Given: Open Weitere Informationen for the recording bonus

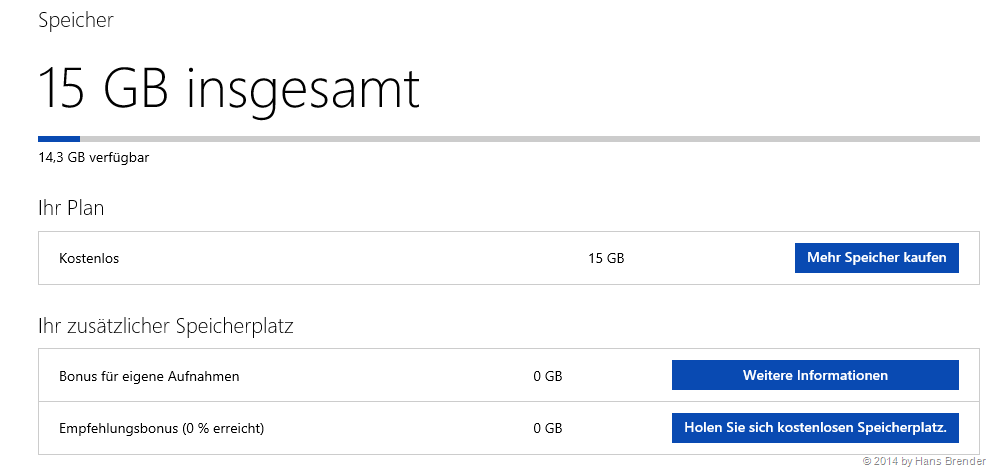Looking at the screenshot, I should pyautogui.click(x=814, y=376).
